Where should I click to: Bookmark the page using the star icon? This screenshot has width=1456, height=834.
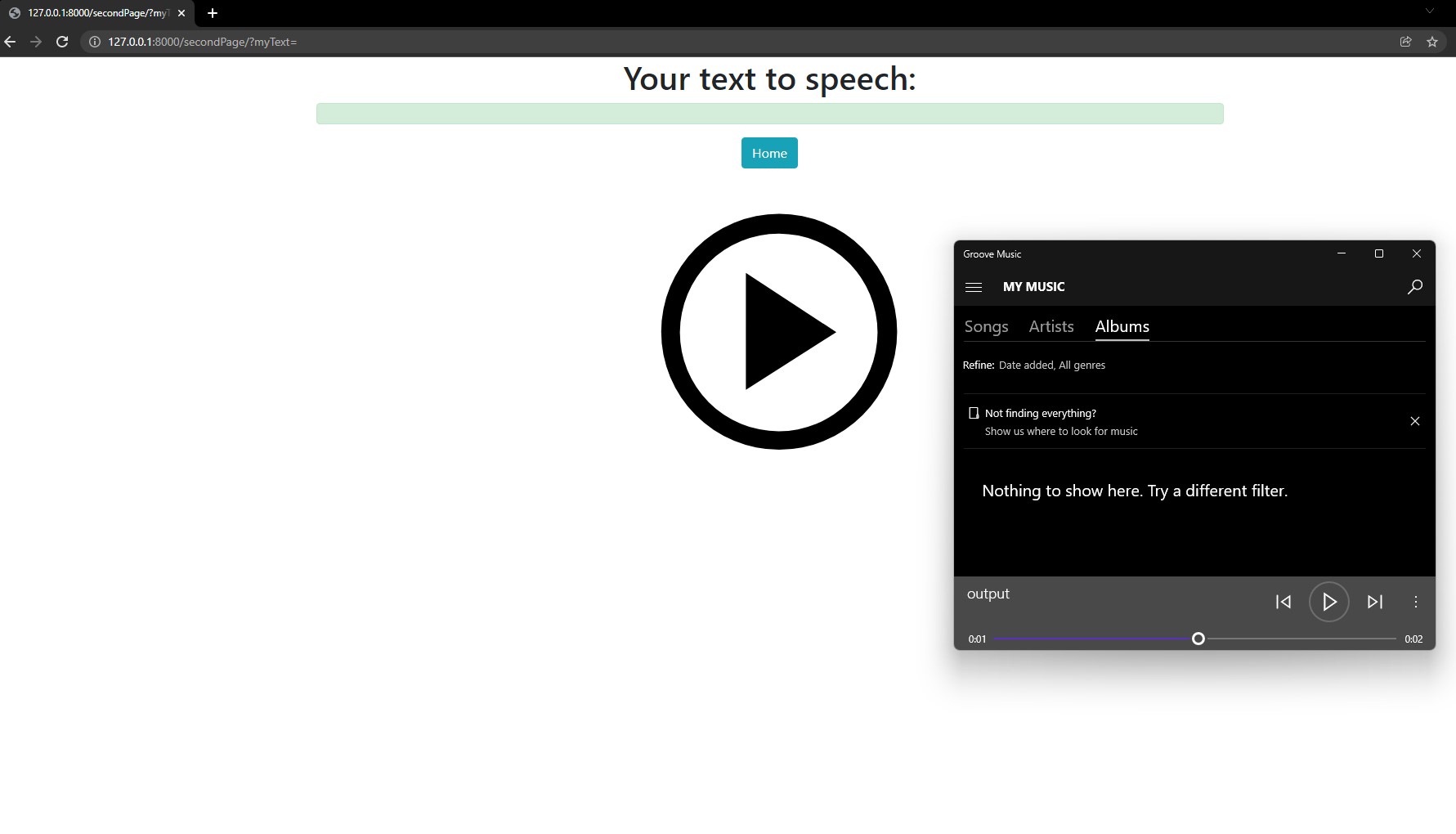tap(1432, 42)
